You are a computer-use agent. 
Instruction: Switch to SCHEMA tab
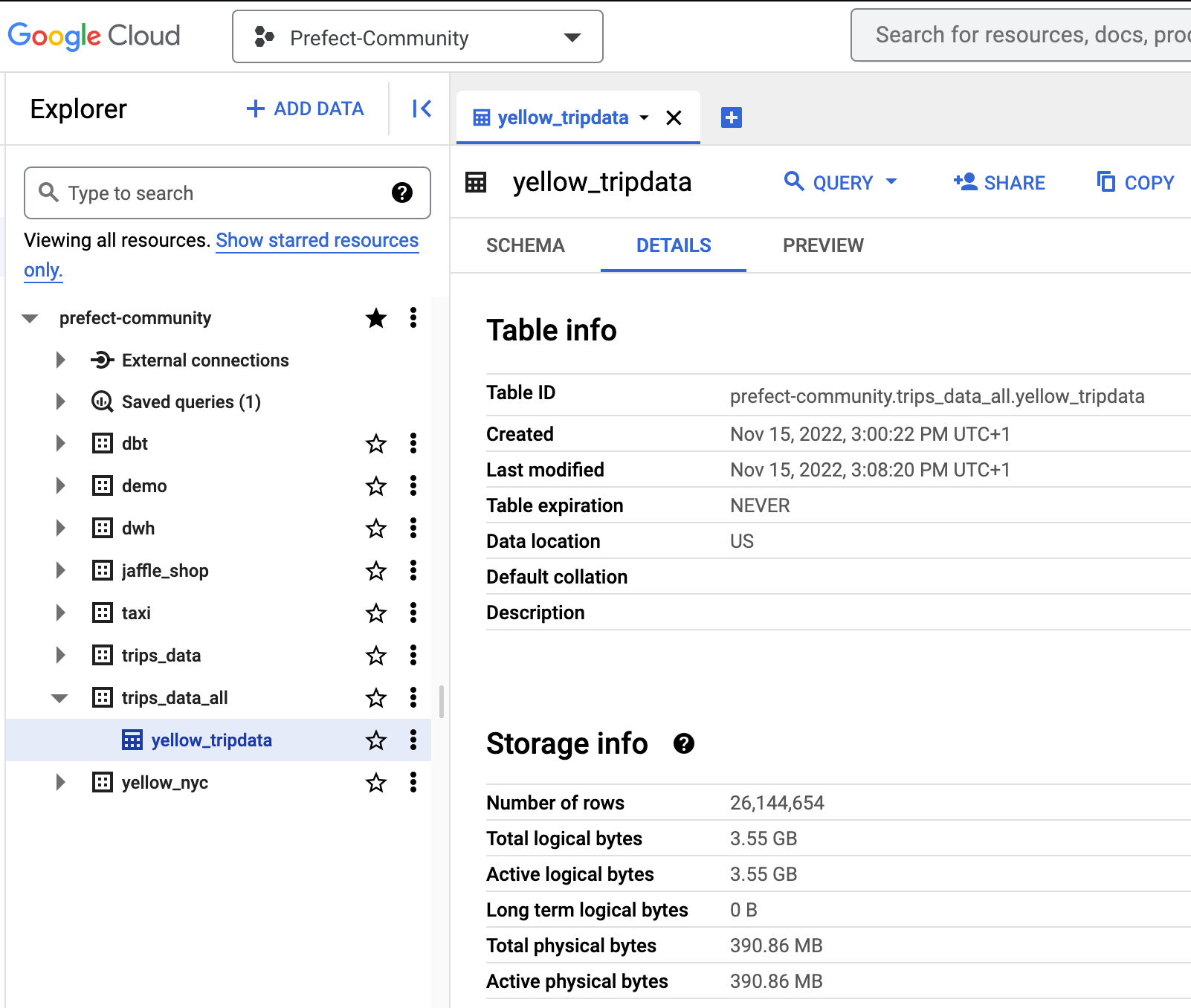[526, 245]
